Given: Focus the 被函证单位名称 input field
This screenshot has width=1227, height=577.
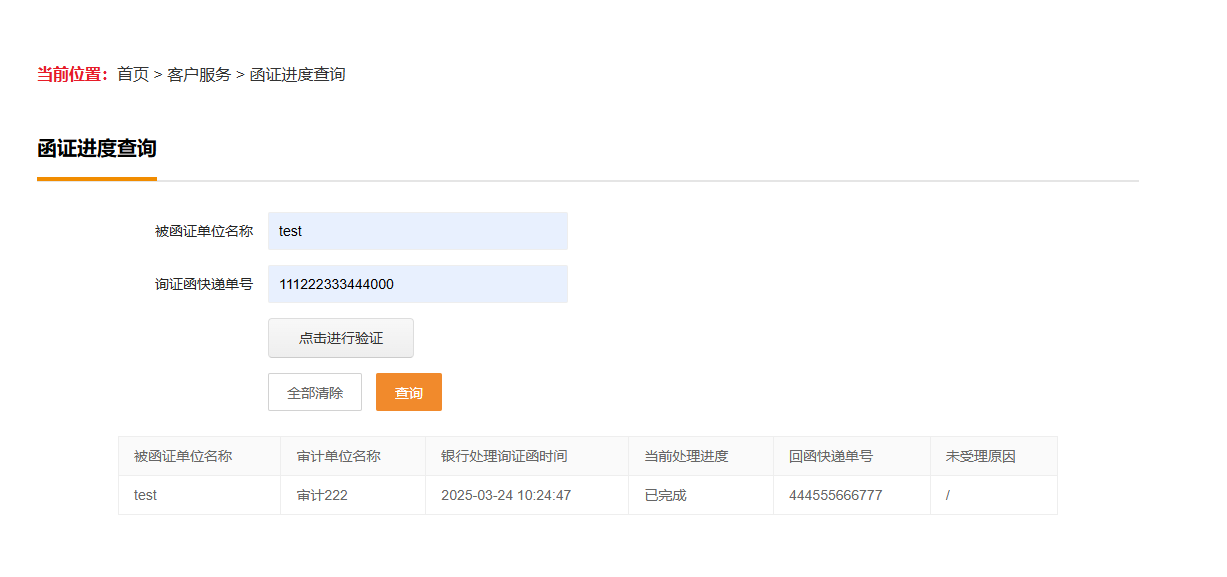Looking at the screenshot, I should [418, 231].
